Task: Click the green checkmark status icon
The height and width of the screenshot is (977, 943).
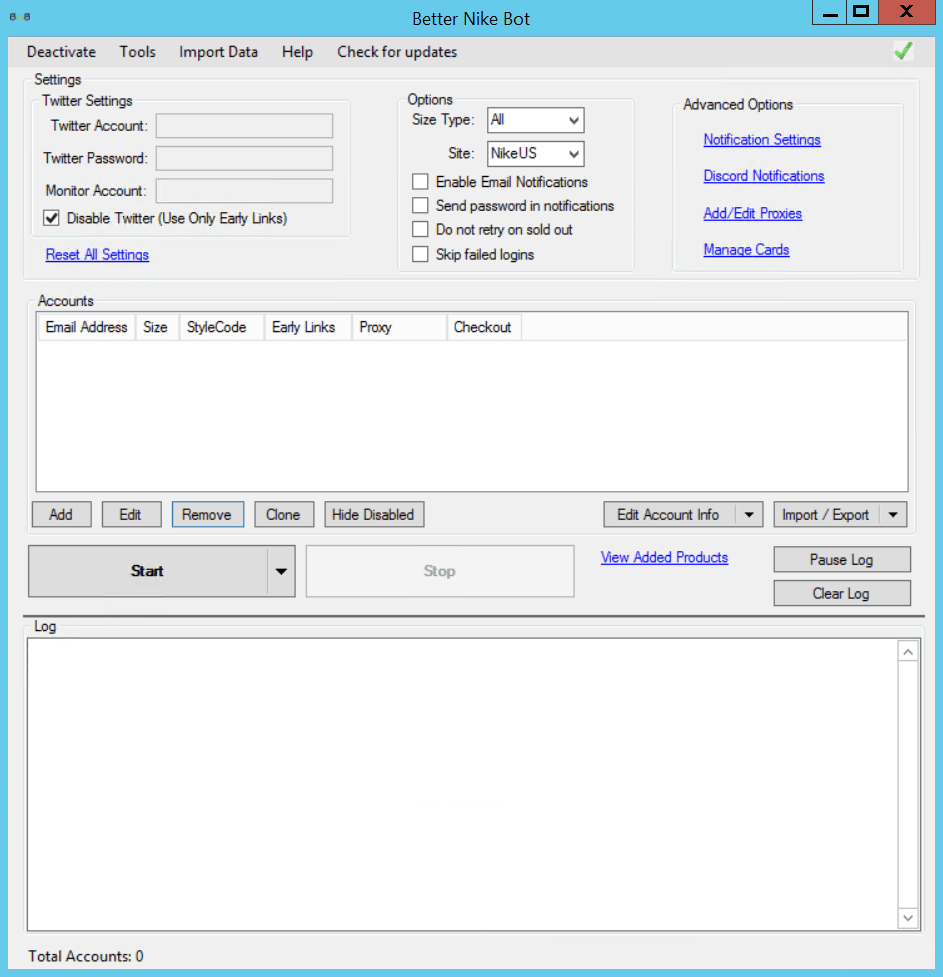Action: click(903, 51)
